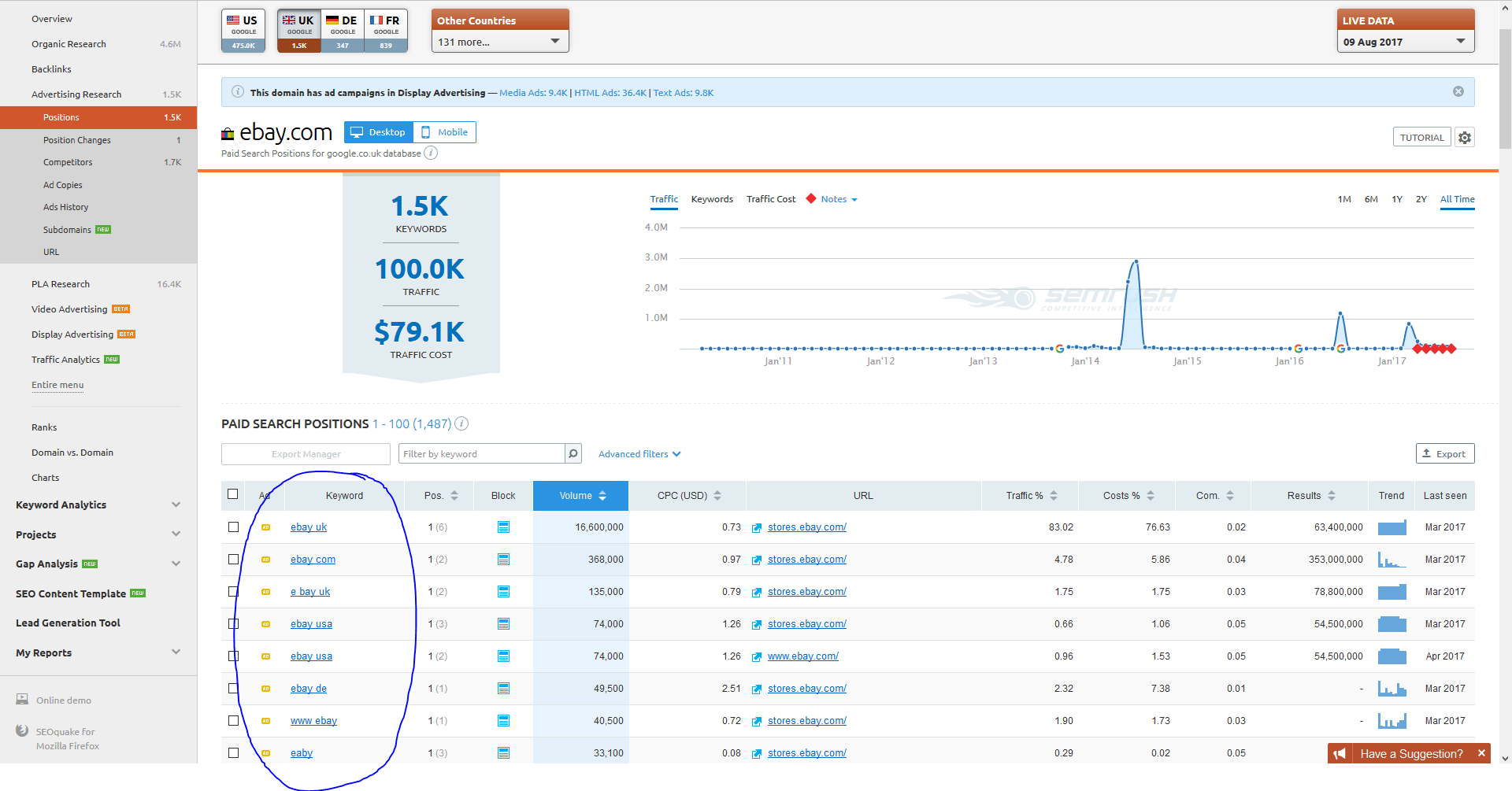The image size is (1512, 791).
Task: Check the ebay de row checkbox
Action: pos(233,689)
